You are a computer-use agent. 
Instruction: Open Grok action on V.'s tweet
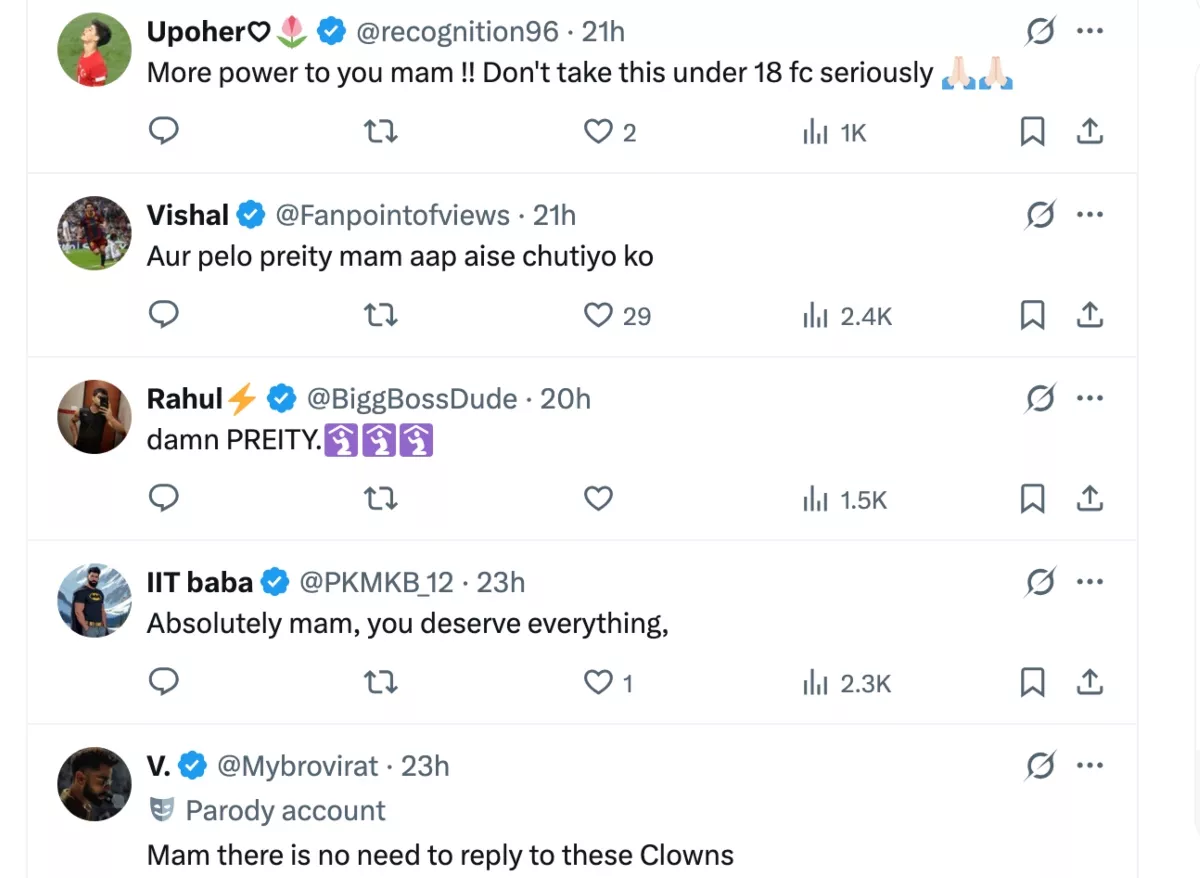pos(1040,767)
